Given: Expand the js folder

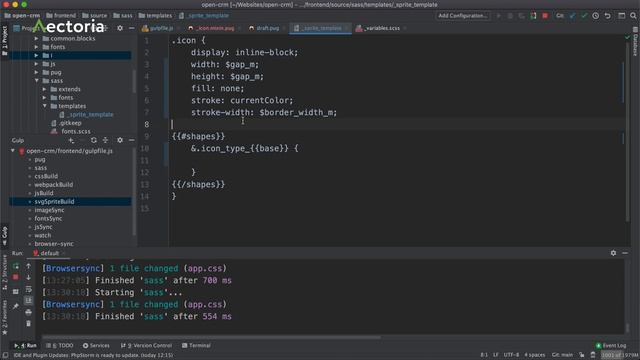Looking at the screenshot, I should click(x=36, y=64).
